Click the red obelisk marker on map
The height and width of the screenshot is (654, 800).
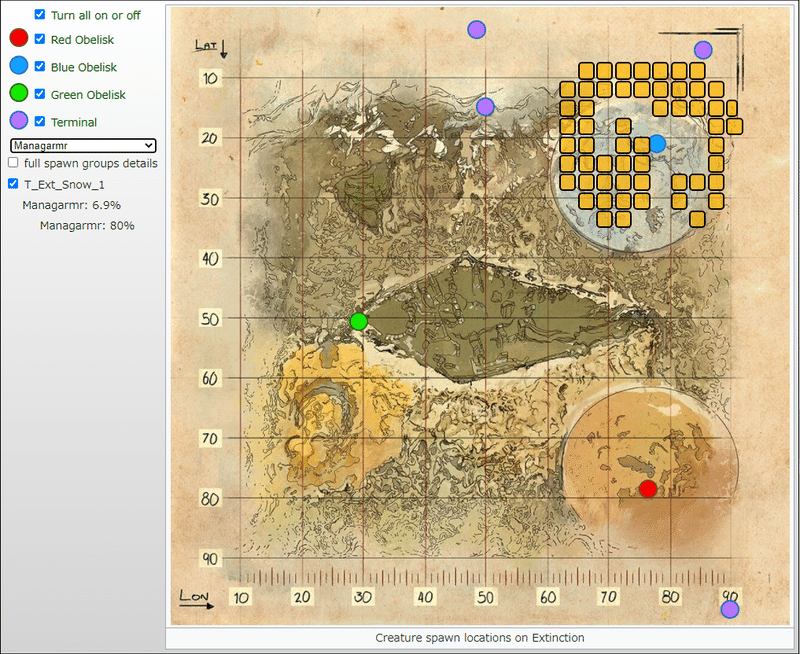coord(648,489)
